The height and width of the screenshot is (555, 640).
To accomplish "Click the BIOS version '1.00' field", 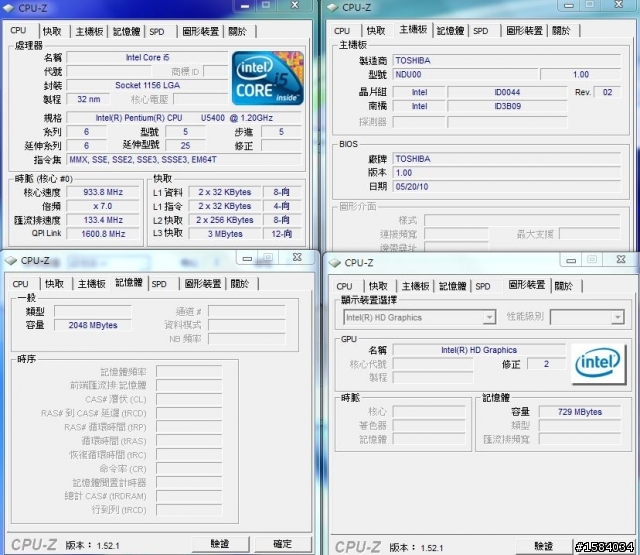I will 507,173.
